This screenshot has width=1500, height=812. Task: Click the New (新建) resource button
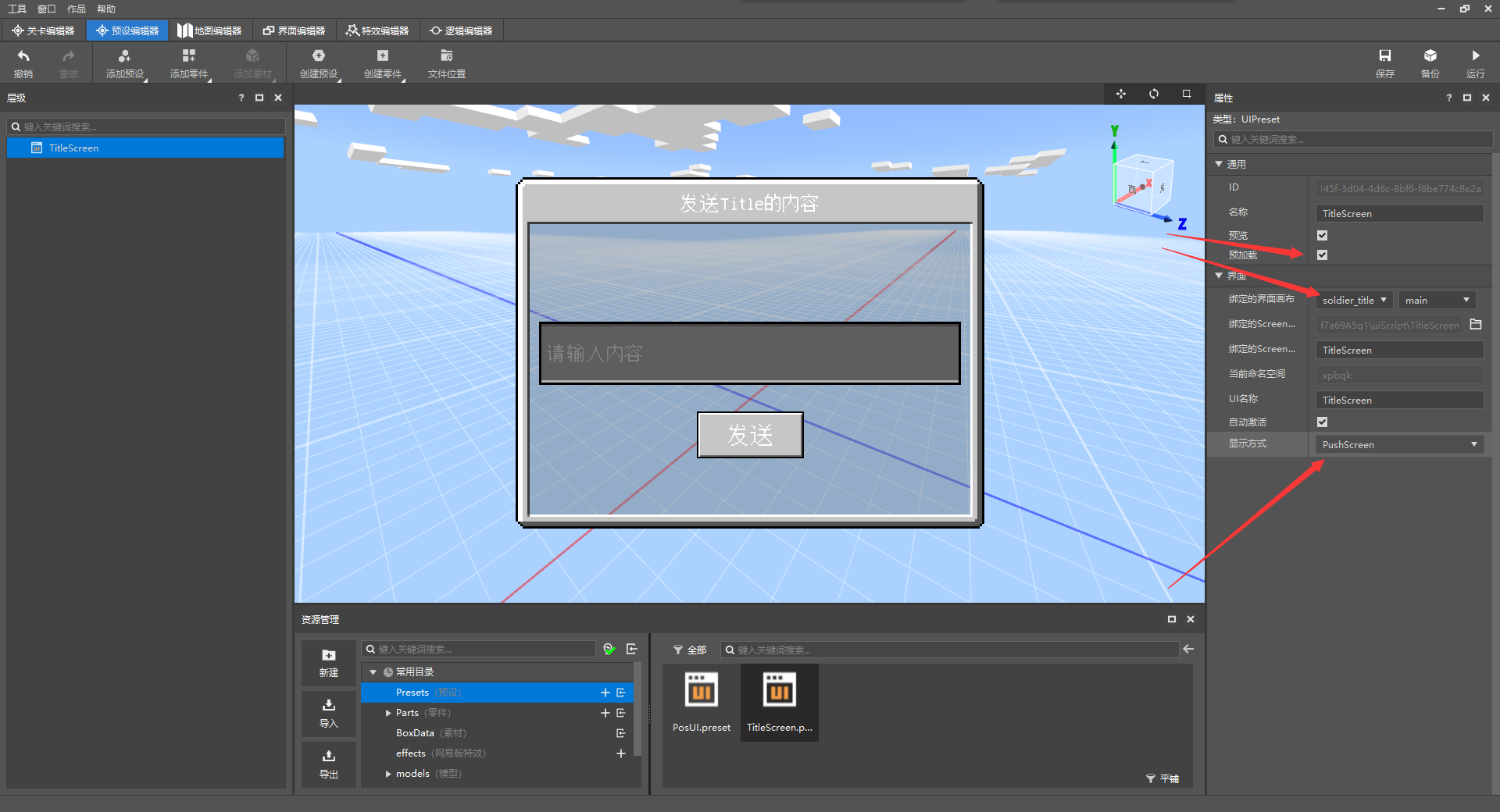(x=329, y=662)
